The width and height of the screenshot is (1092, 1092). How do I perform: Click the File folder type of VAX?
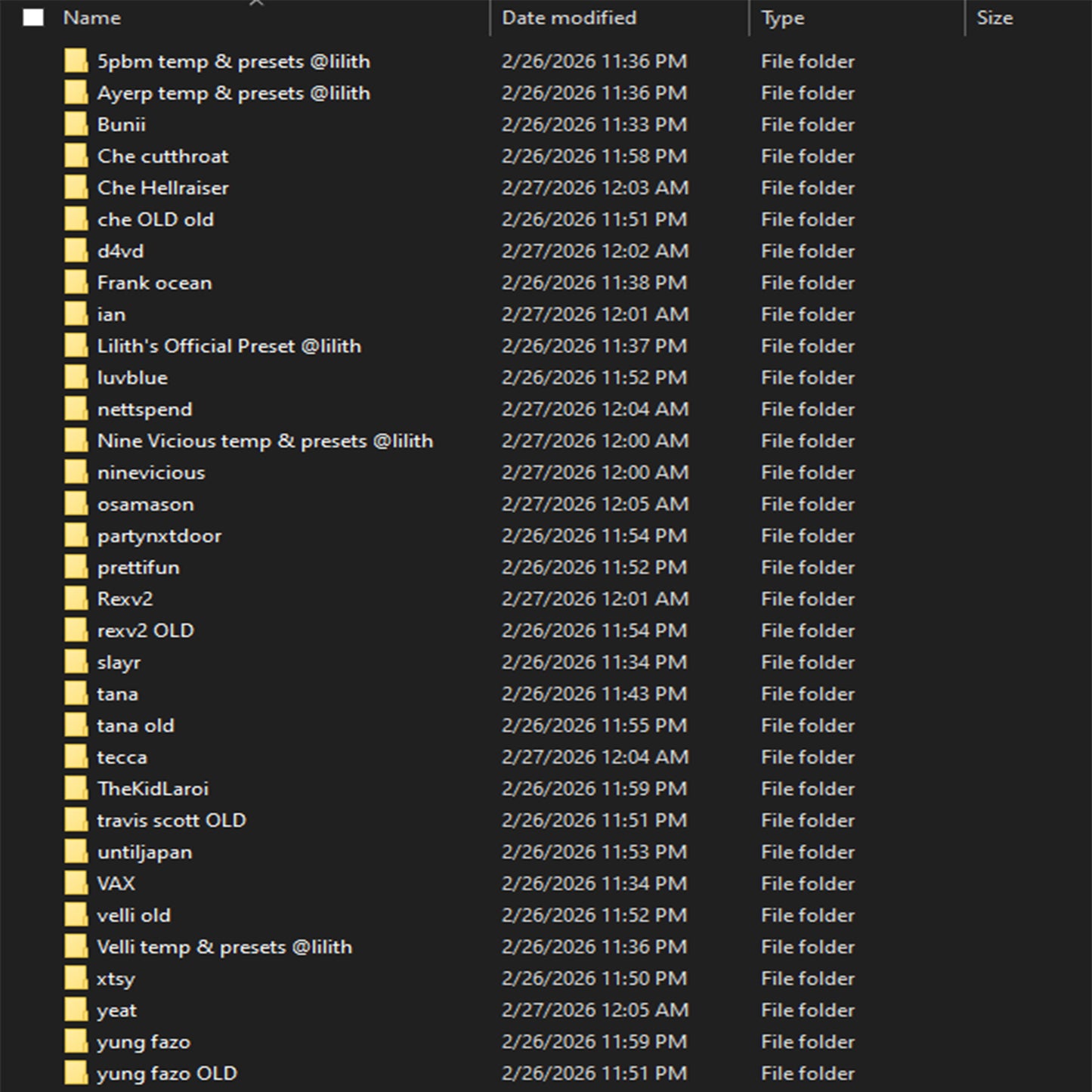808,883
